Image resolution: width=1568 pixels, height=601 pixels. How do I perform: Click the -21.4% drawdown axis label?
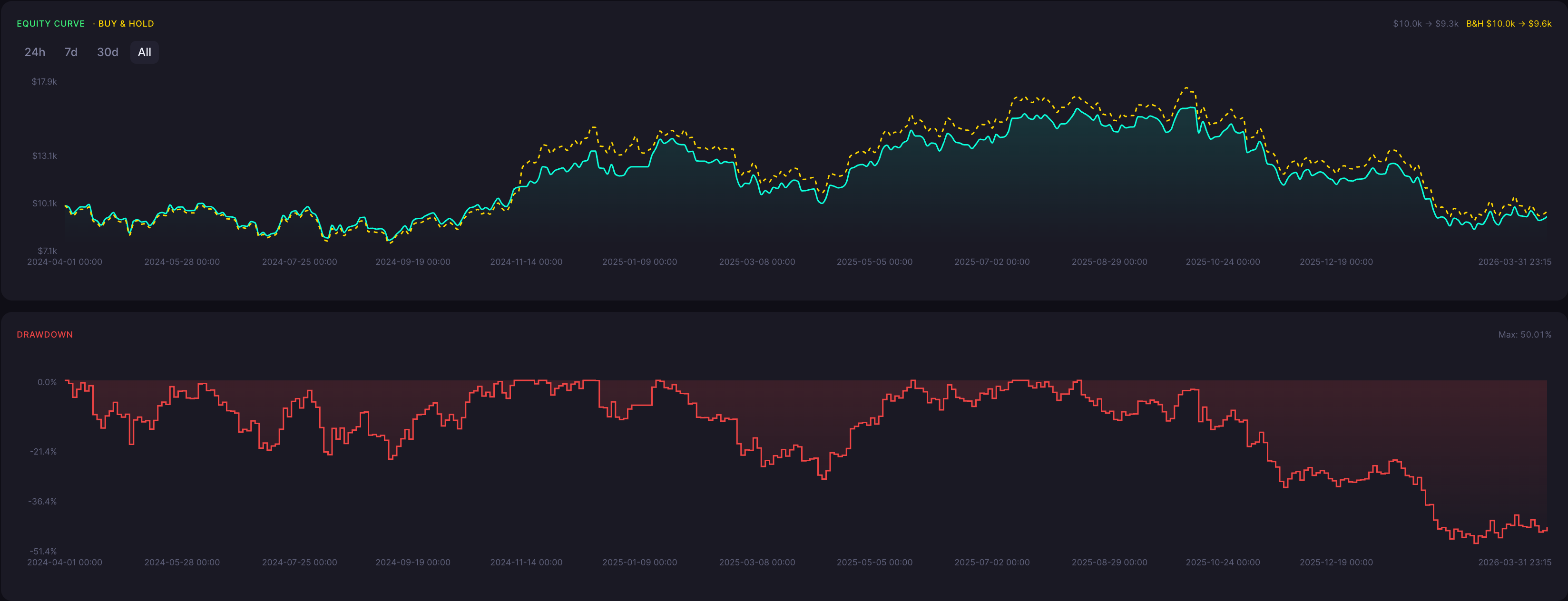[43, 451]
